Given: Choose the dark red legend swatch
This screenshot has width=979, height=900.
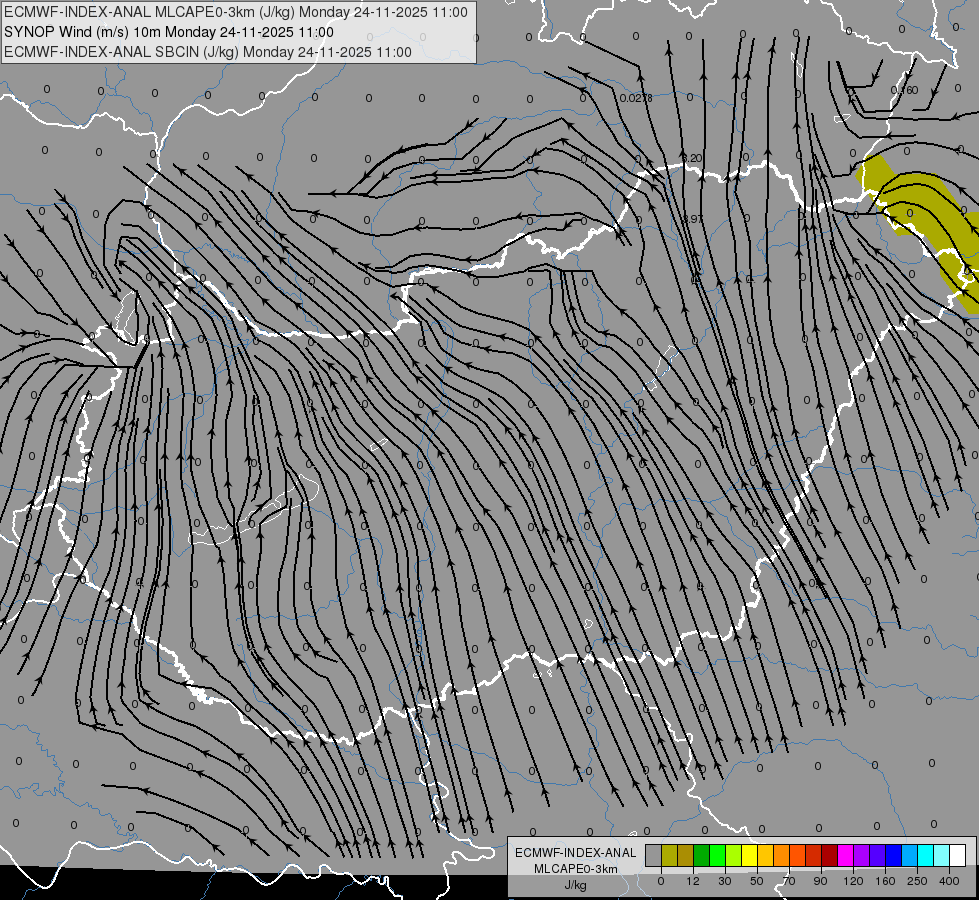Looking at the screenshot, I should (x=829, y=855).
